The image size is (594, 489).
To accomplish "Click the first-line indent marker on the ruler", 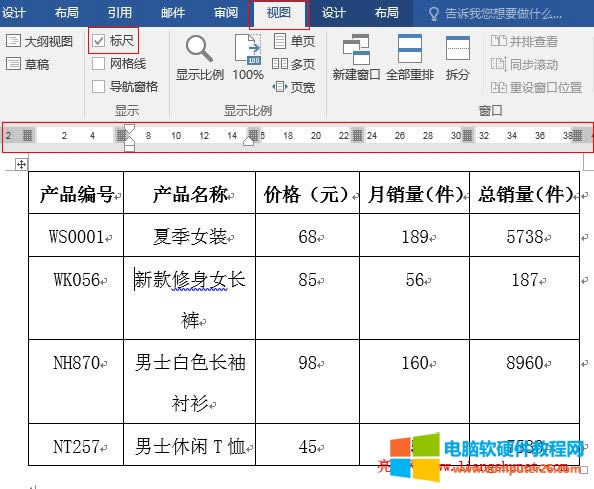I will pyautogui.click(x=130, y=128).
